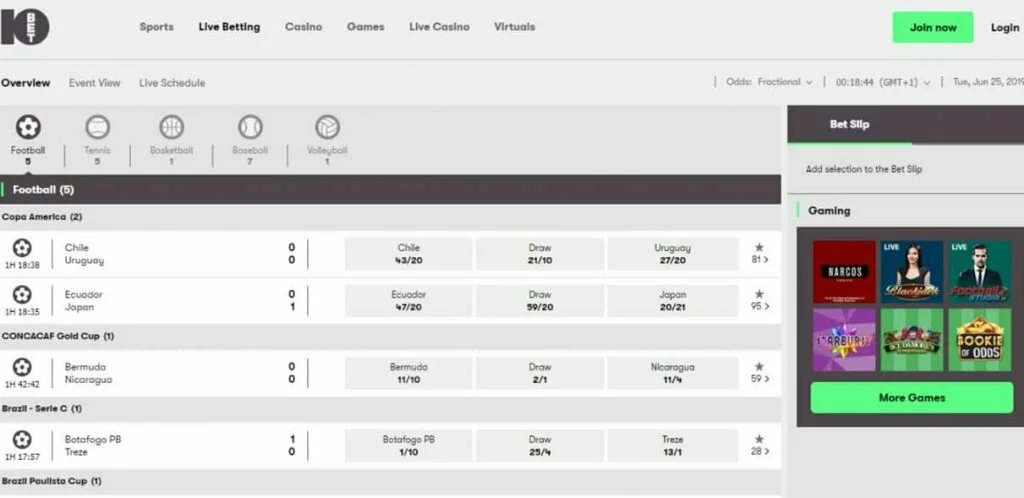
Task: Click the More Games button
Action: coord(911,397)
